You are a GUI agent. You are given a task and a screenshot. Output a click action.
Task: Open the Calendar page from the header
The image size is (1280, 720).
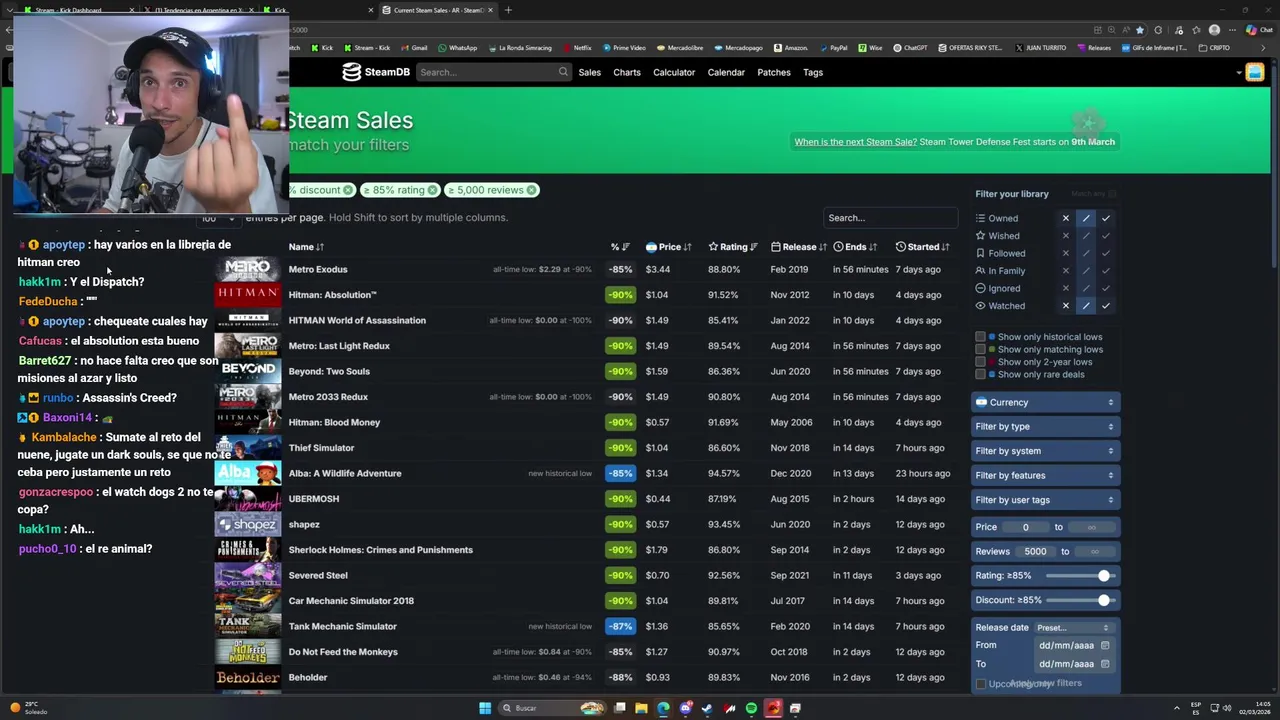pos(726,72)
